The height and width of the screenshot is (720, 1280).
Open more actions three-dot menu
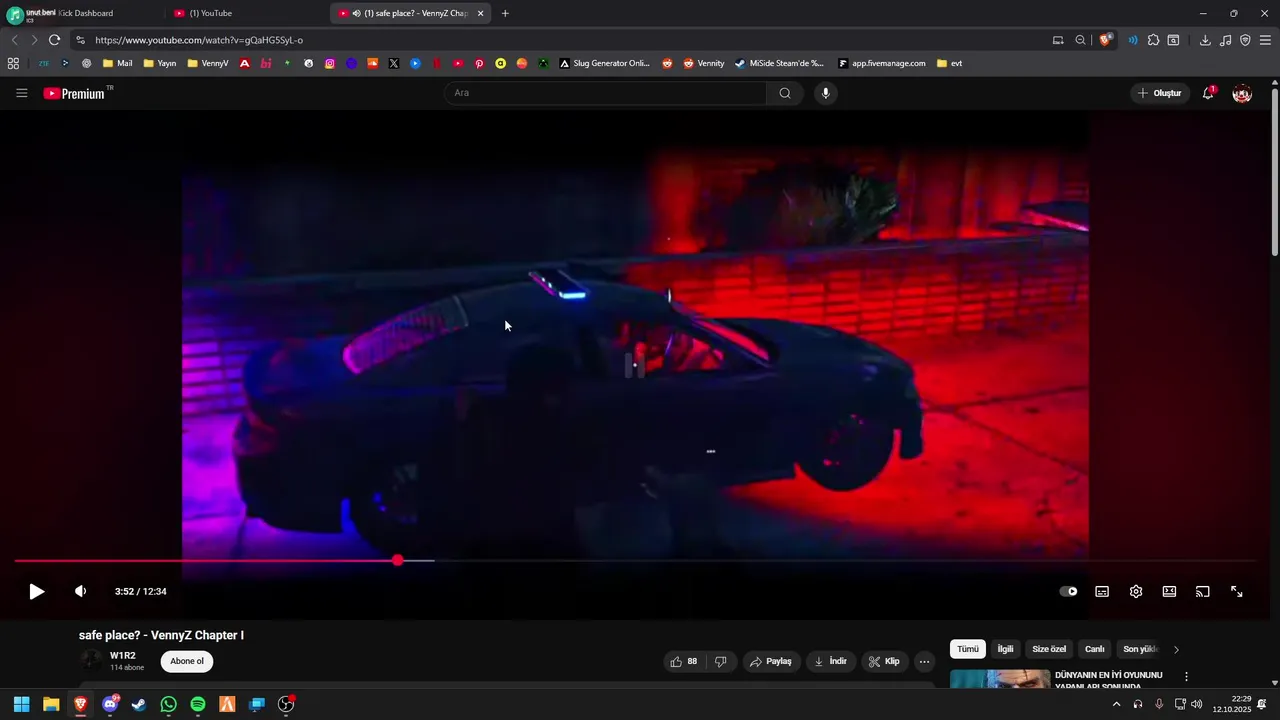coord(924,661)
